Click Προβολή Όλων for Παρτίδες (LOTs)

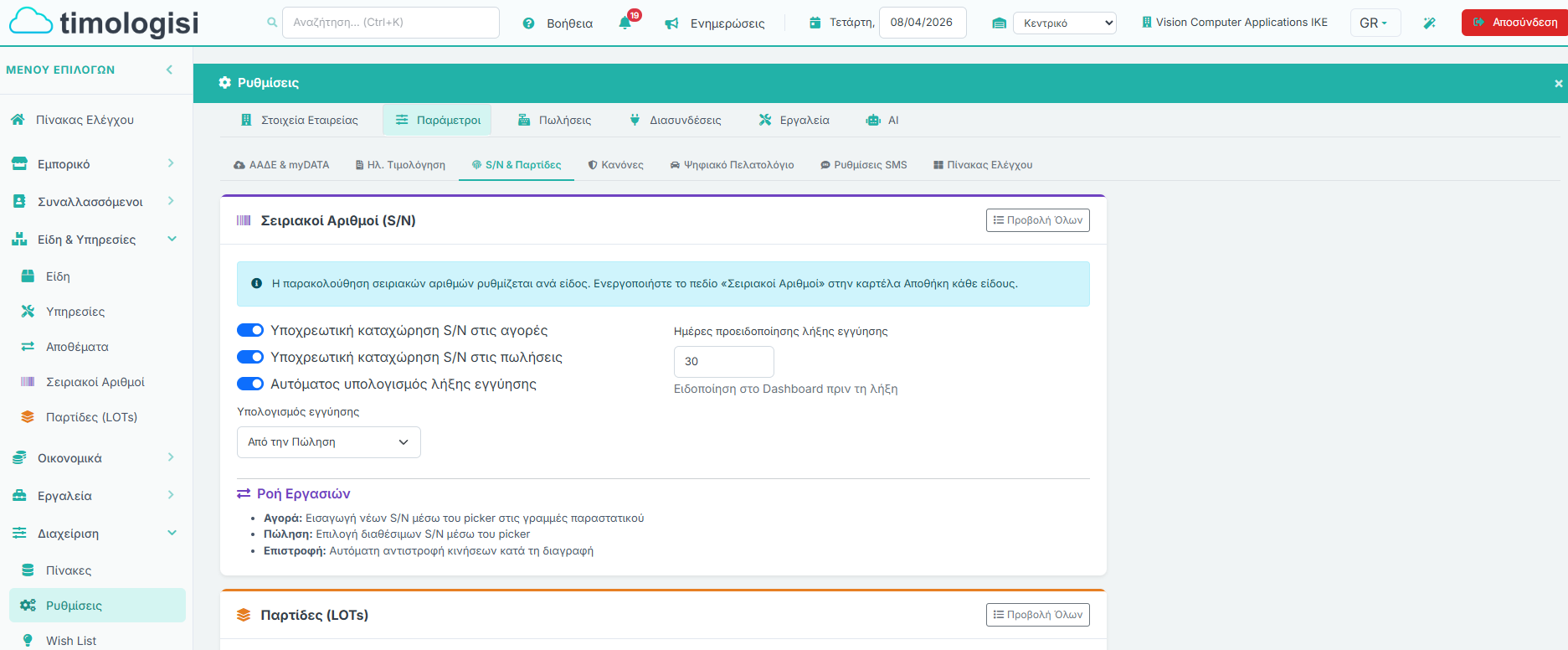point(1037,615)
